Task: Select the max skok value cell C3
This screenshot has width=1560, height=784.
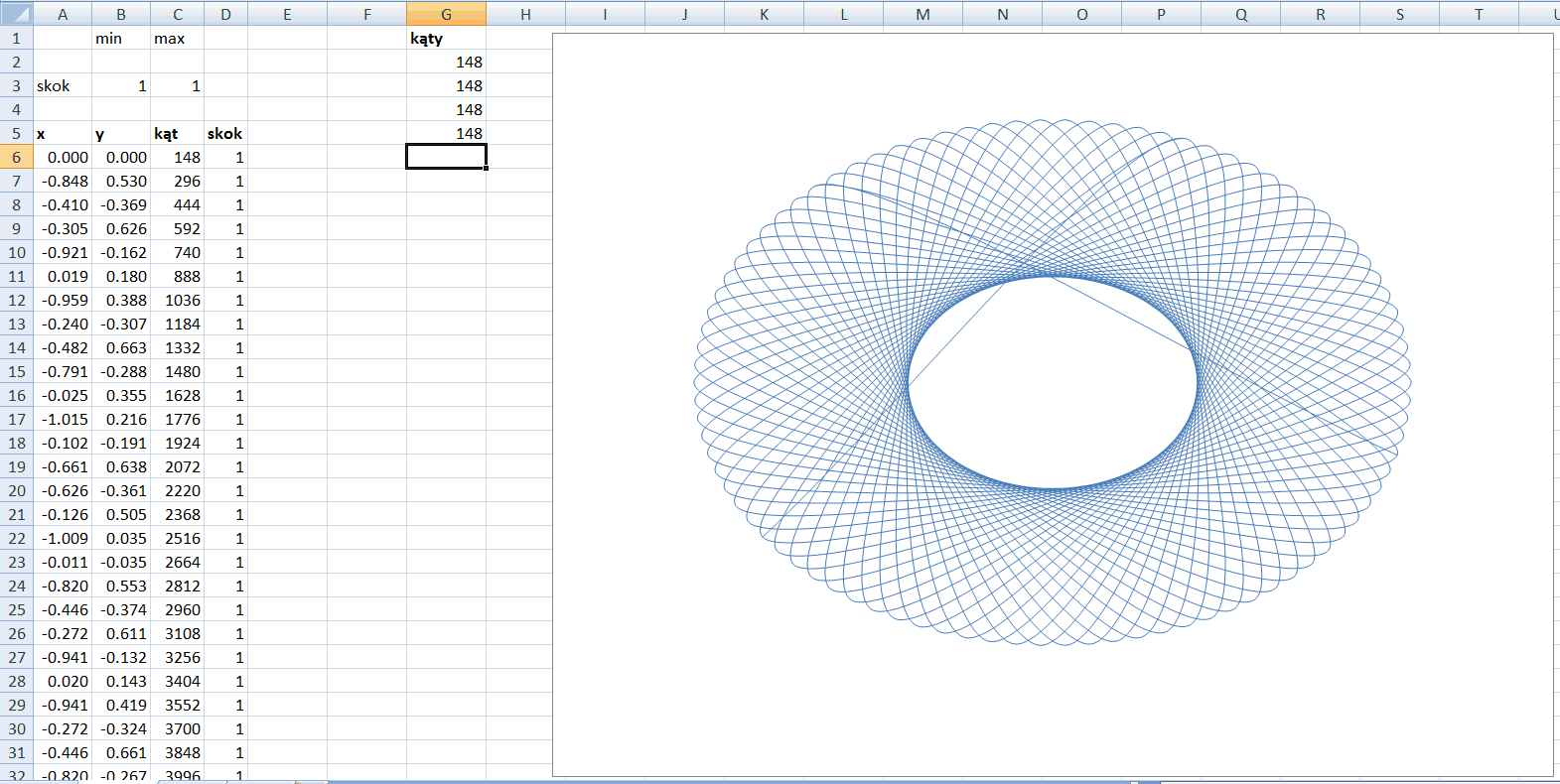Action: click(x=177, y=85)
